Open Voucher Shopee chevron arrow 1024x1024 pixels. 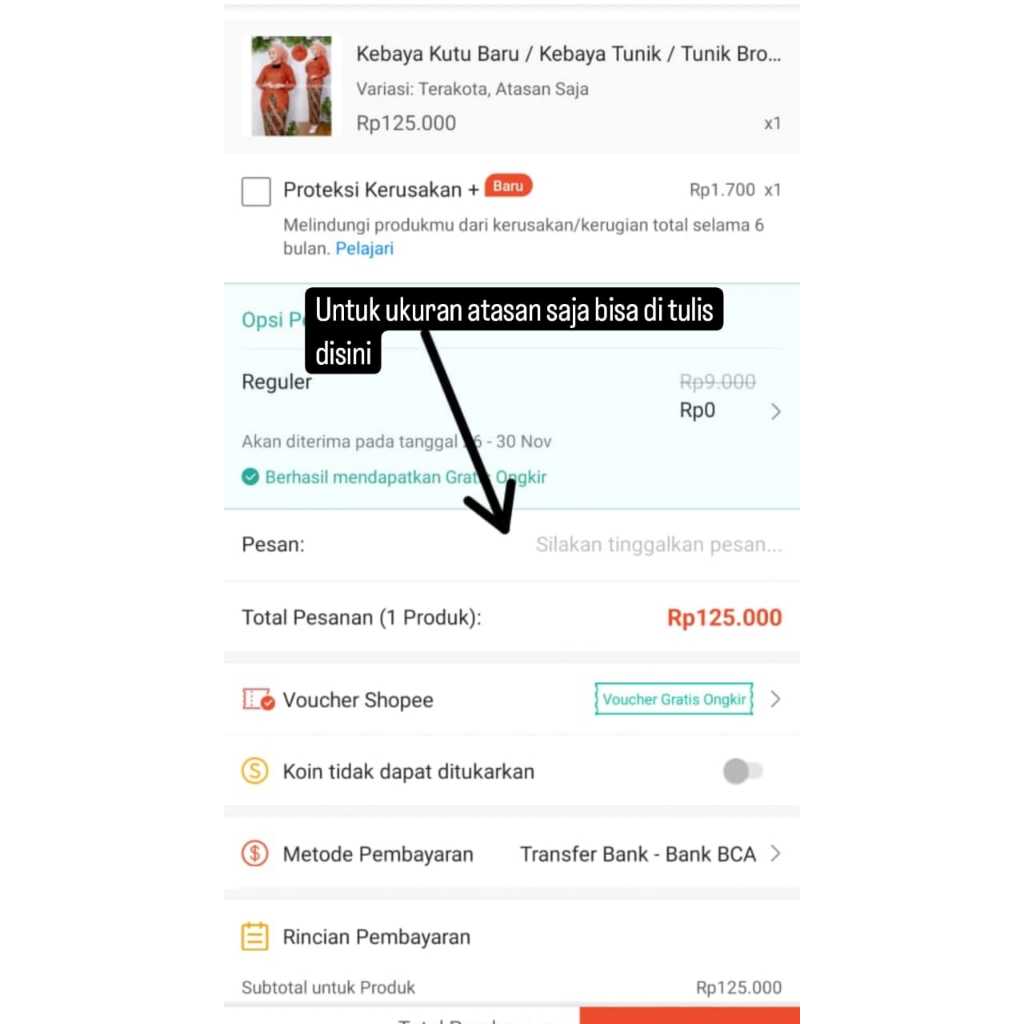tap(775, 699)
